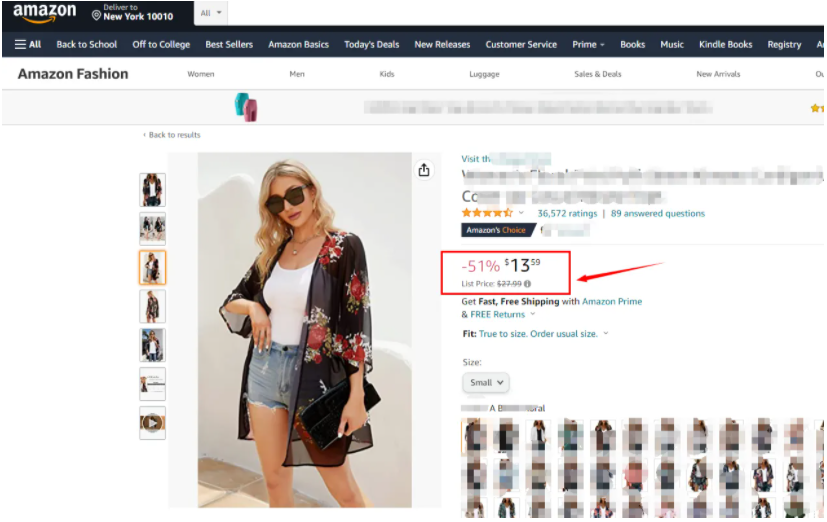Select the Women tab in Amazon Fashion
Image resolution: width=827 pixels, height=522 pixels.
(201, 74)
